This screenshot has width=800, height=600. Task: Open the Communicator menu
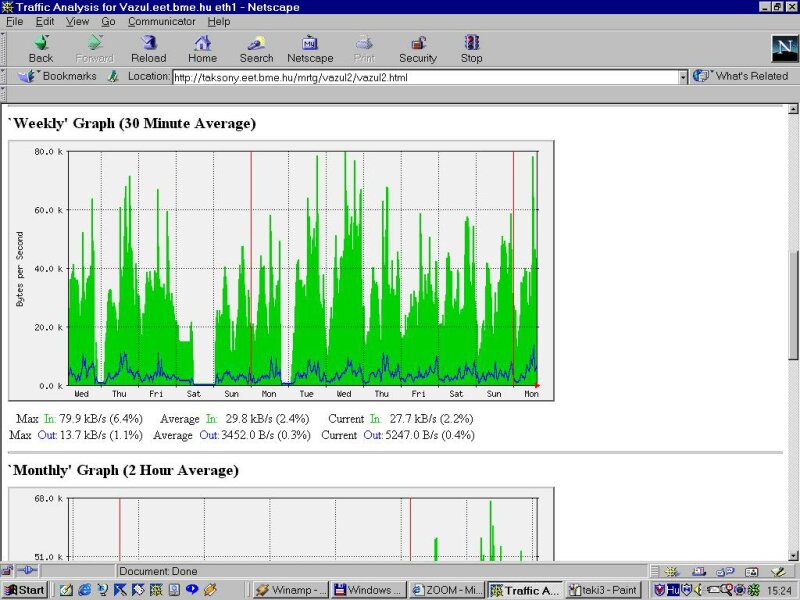(x=162, y=21)
